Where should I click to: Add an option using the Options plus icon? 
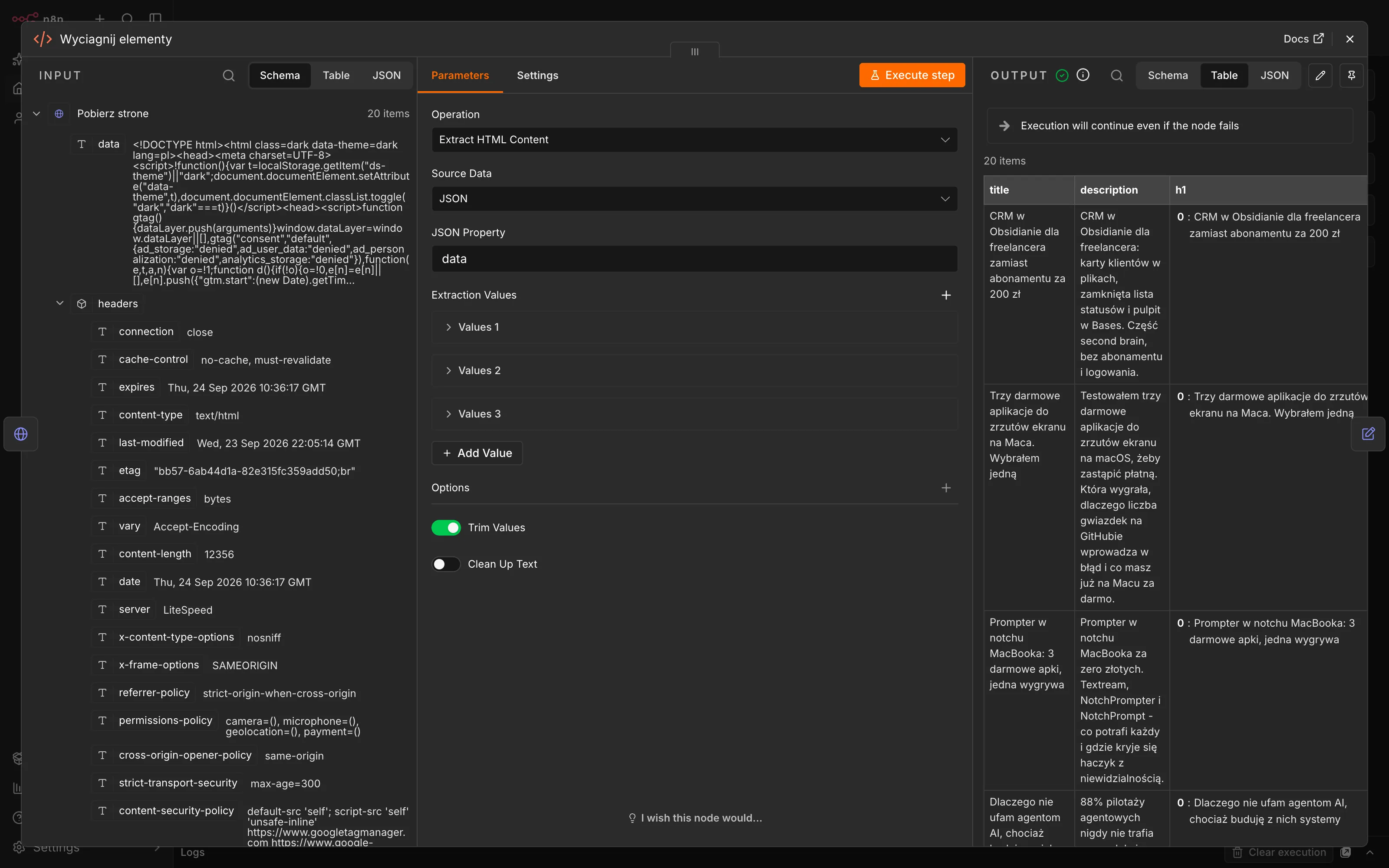click(x=946, y=488)
